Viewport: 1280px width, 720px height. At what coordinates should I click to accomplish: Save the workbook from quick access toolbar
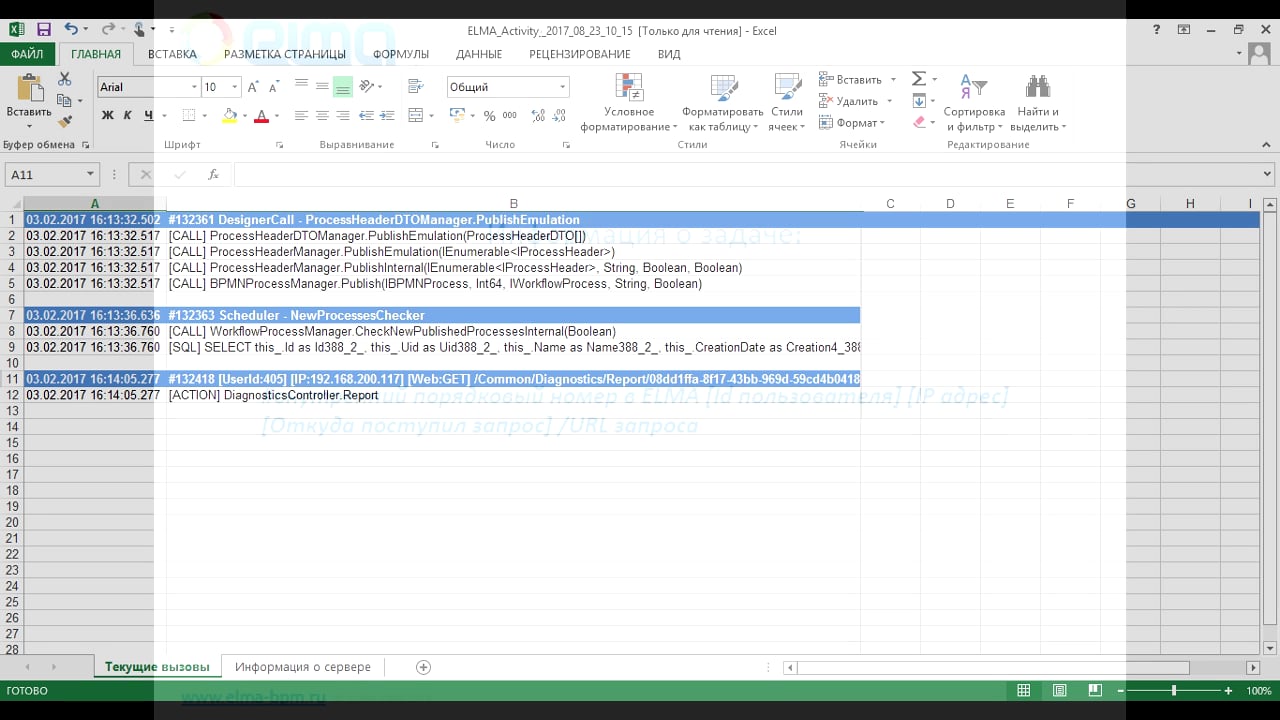click(x=44, y=30)
